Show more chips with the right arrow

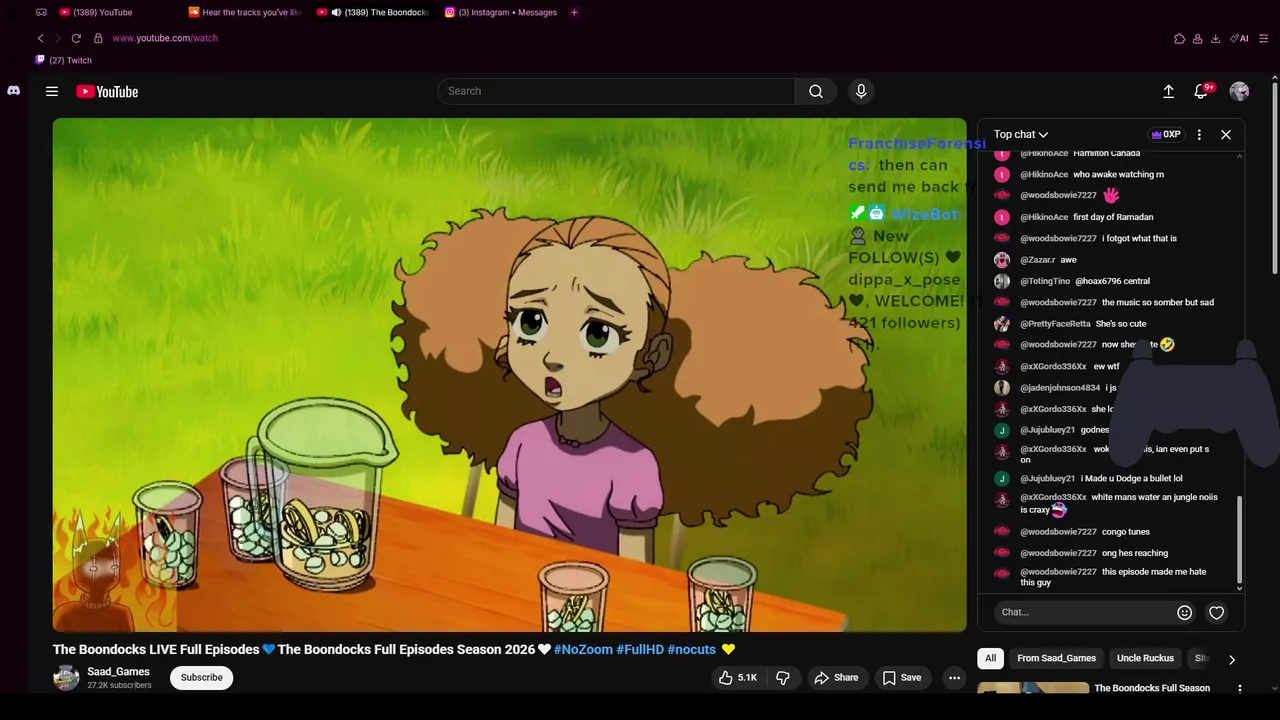[x=1231, y=659]
